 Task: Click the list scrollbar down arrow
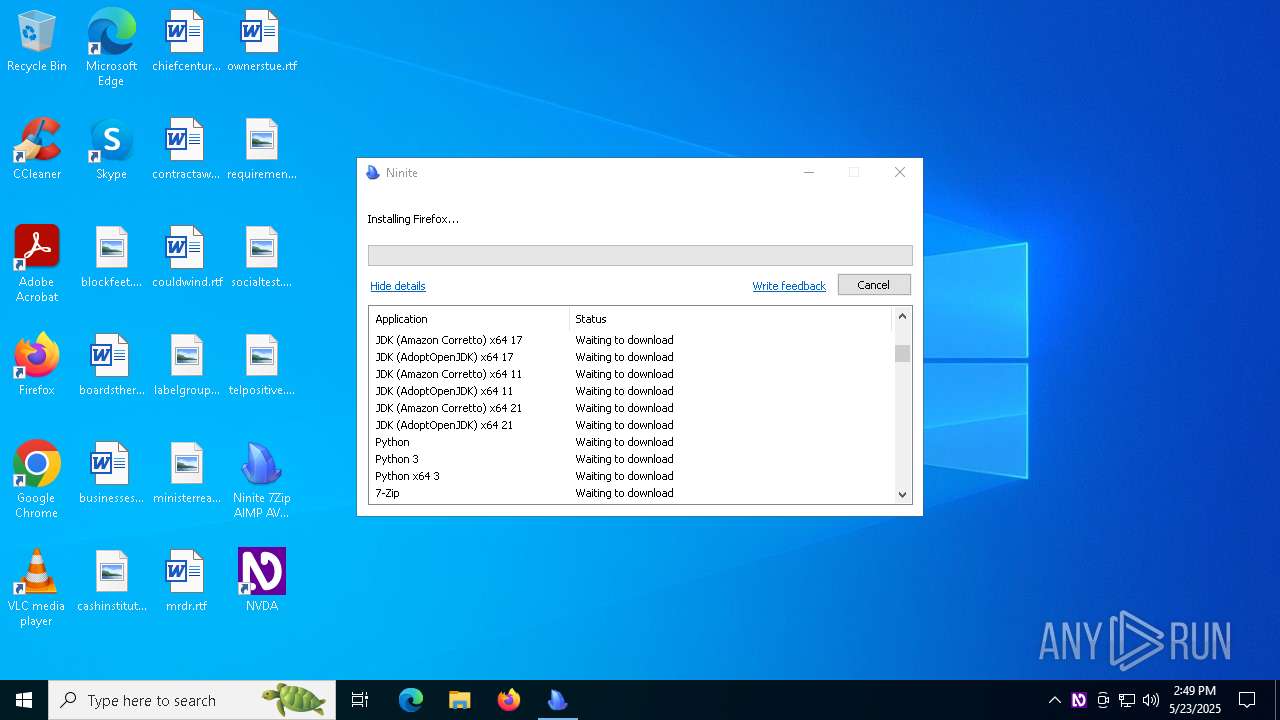(902, 494)
